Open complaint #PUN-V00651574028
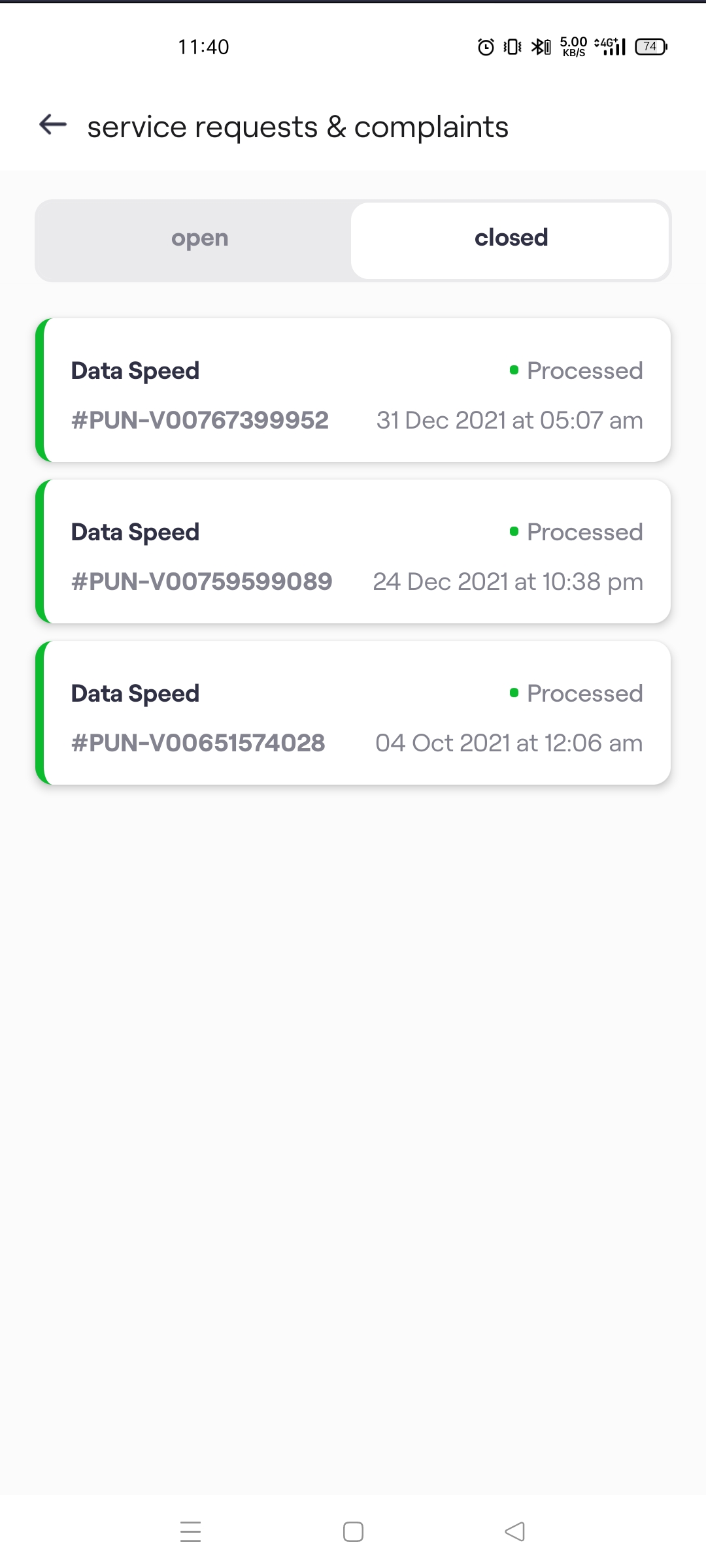Image resolution: width=706 pixels, height=1568 pixels. [198, 743]
